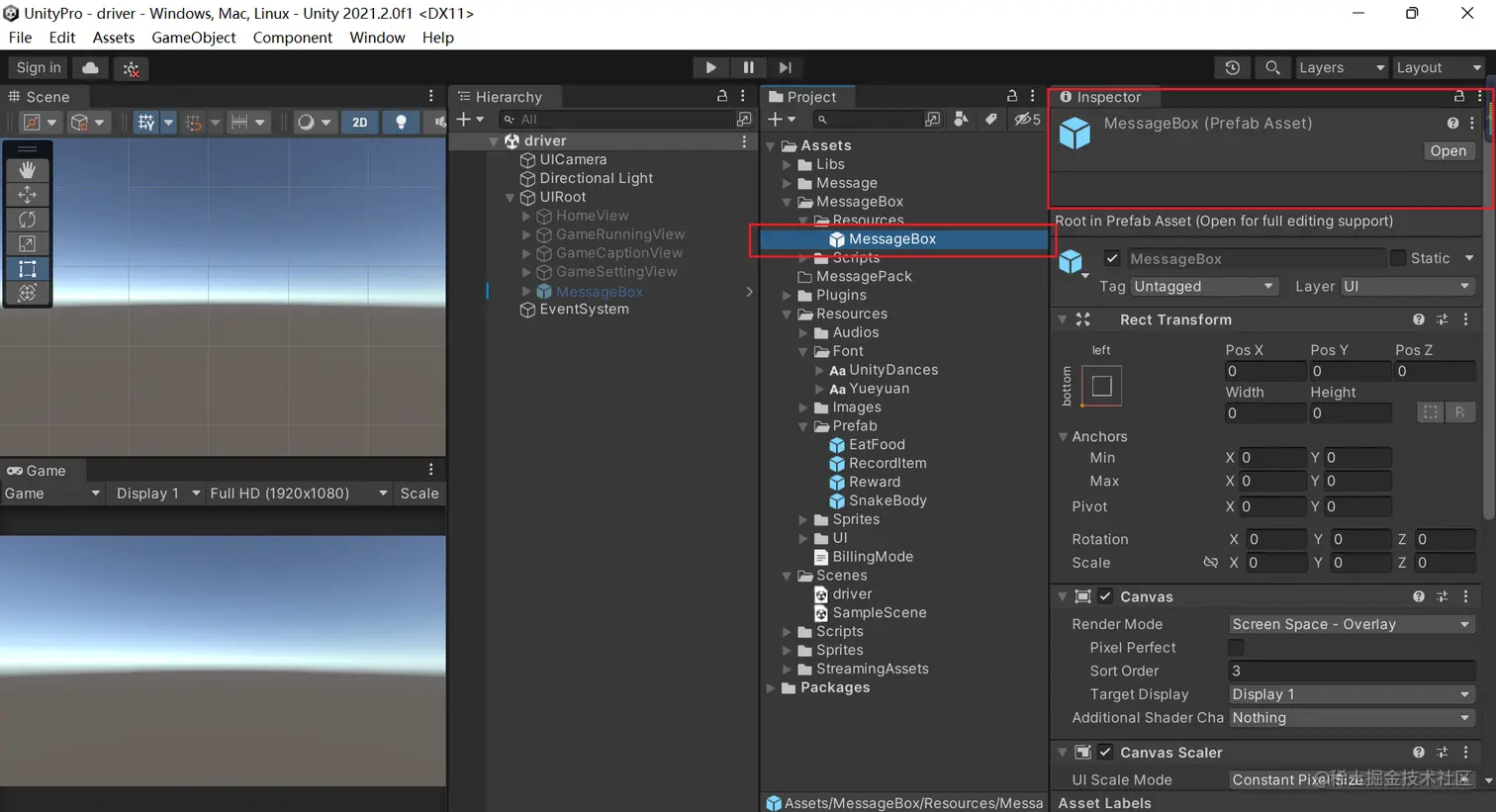
Task: Click the Open prefab button
Action: coord(1448,151)
